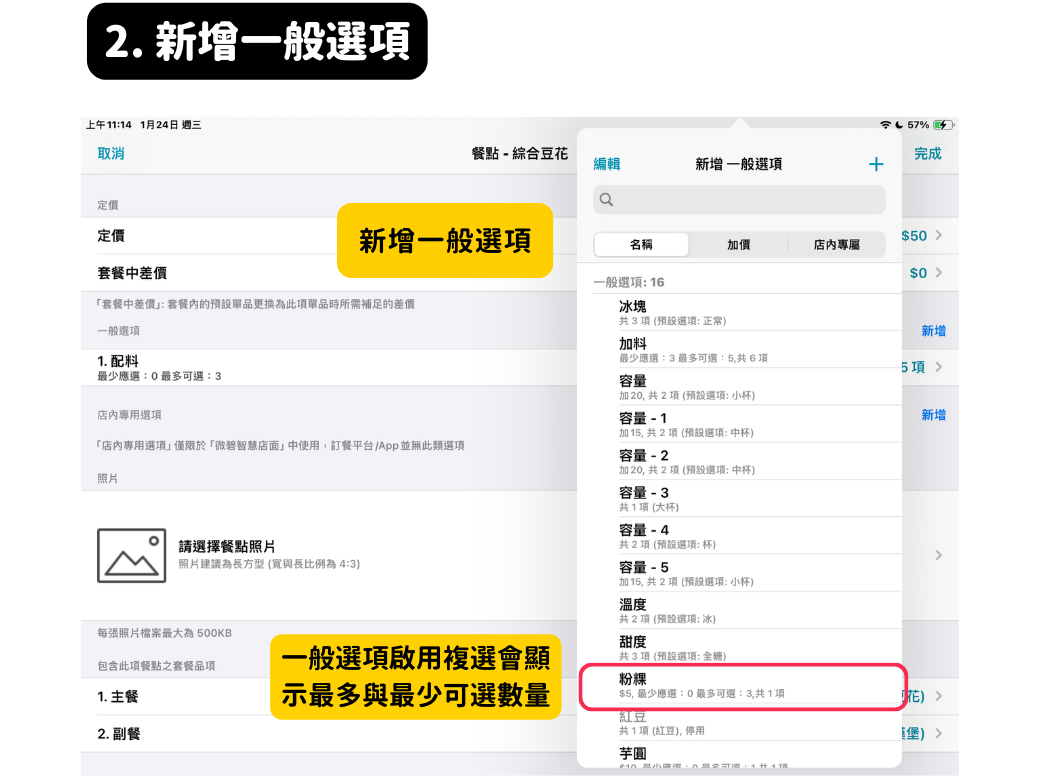Open the 1. 配料 option row

[300, 367]
